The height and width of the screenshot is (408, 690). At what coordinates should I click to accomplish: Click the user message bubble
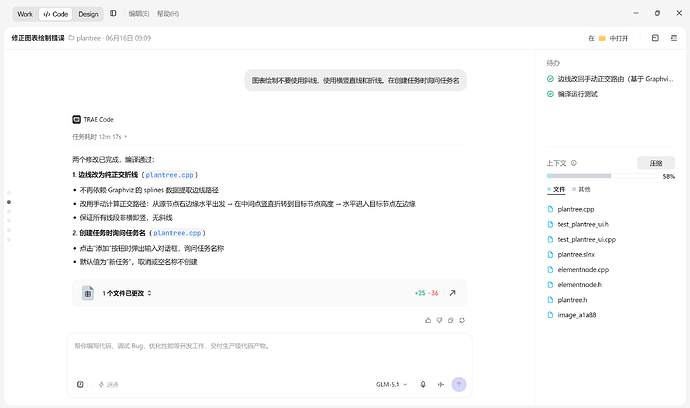[x=356, y=81]
